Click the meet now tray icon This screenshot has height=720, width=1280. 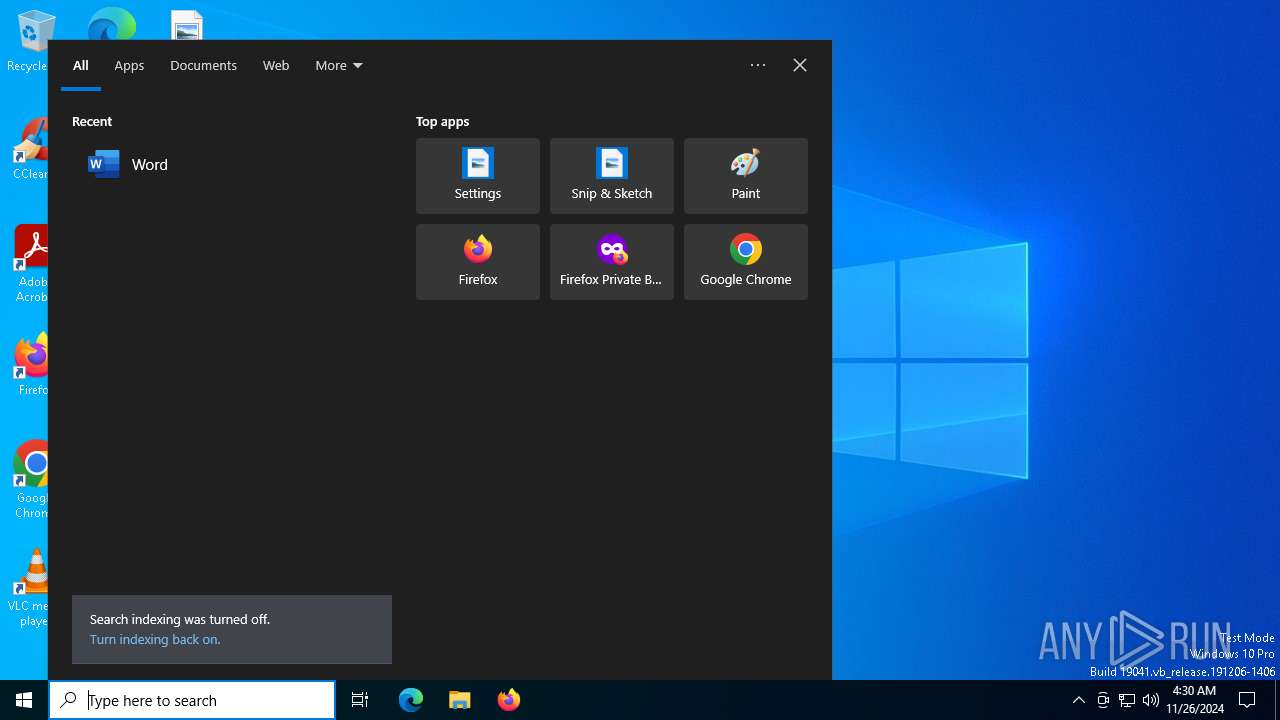click(x=1103, y=700)
